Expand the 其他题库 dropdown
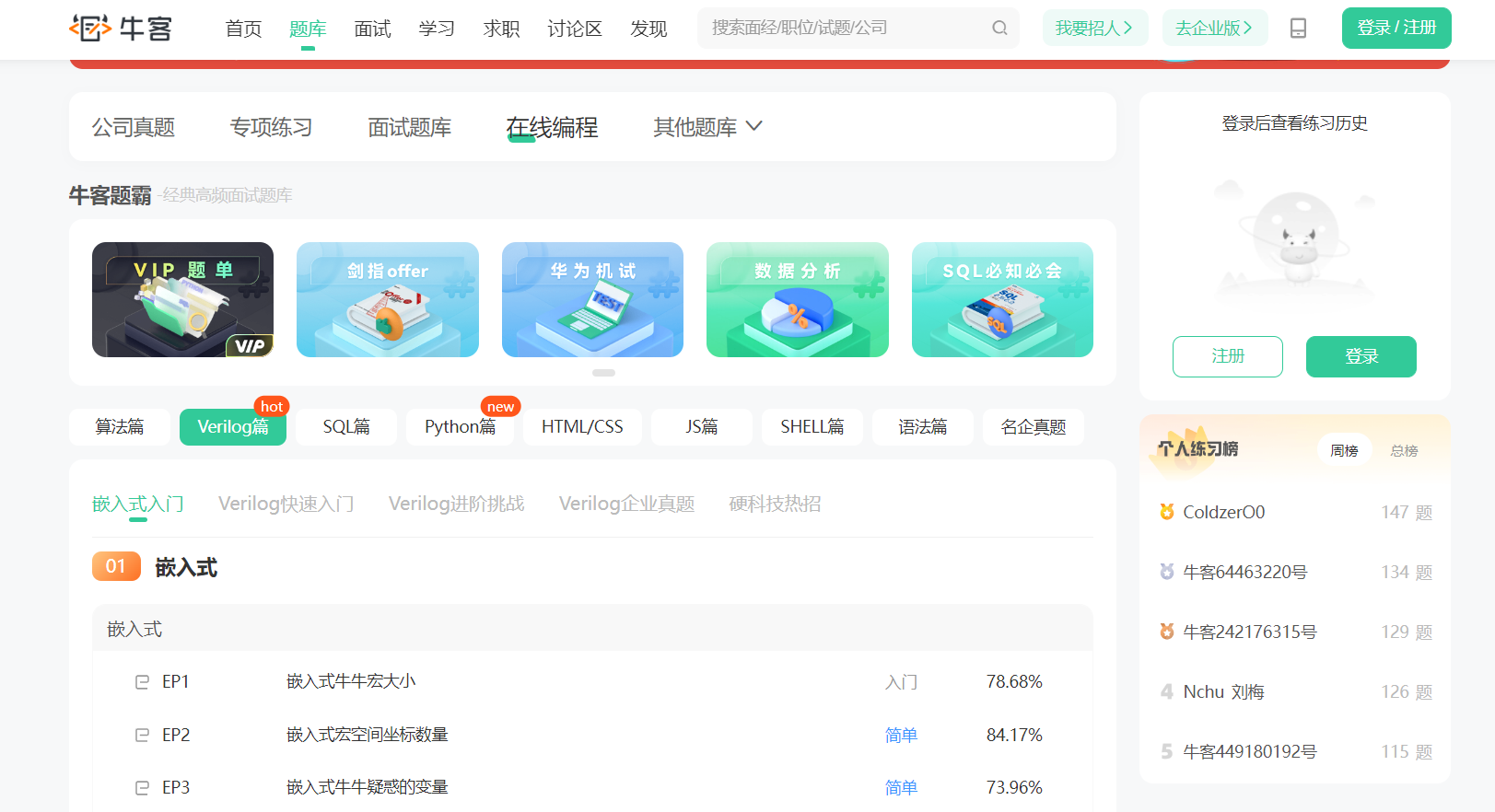 707,127
